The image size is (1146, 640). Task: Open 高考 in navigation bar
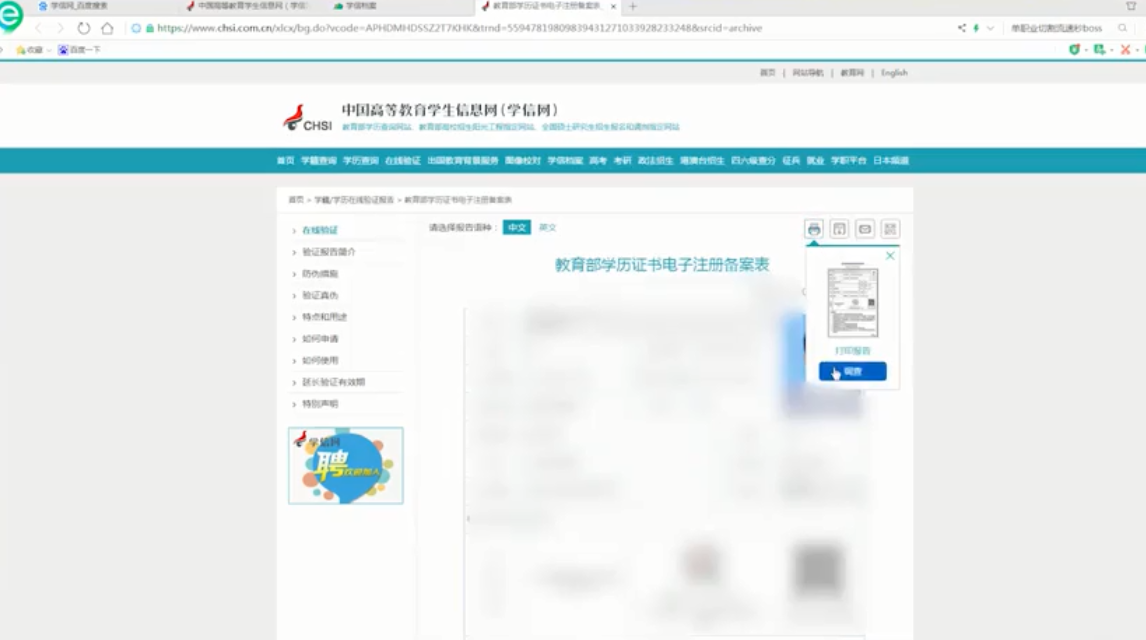598,161
